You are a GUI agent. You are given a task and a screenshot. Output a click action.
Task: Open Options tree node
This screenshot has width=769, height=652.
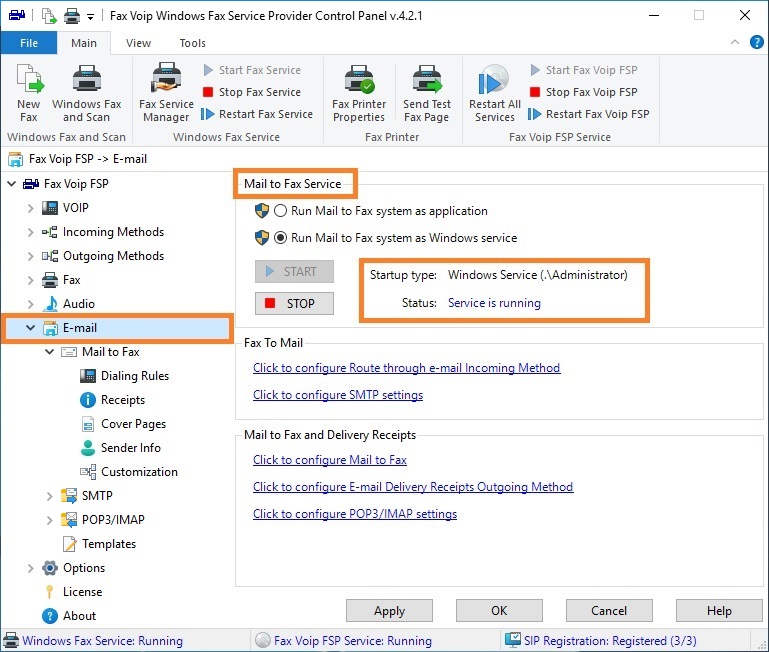[84, 568]
